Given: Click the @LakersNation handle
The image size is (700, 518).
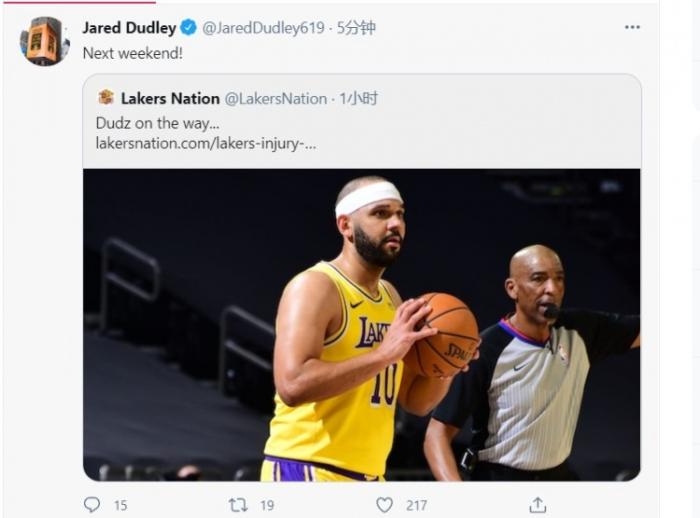Looking at the screenshot, I should 276,98.
